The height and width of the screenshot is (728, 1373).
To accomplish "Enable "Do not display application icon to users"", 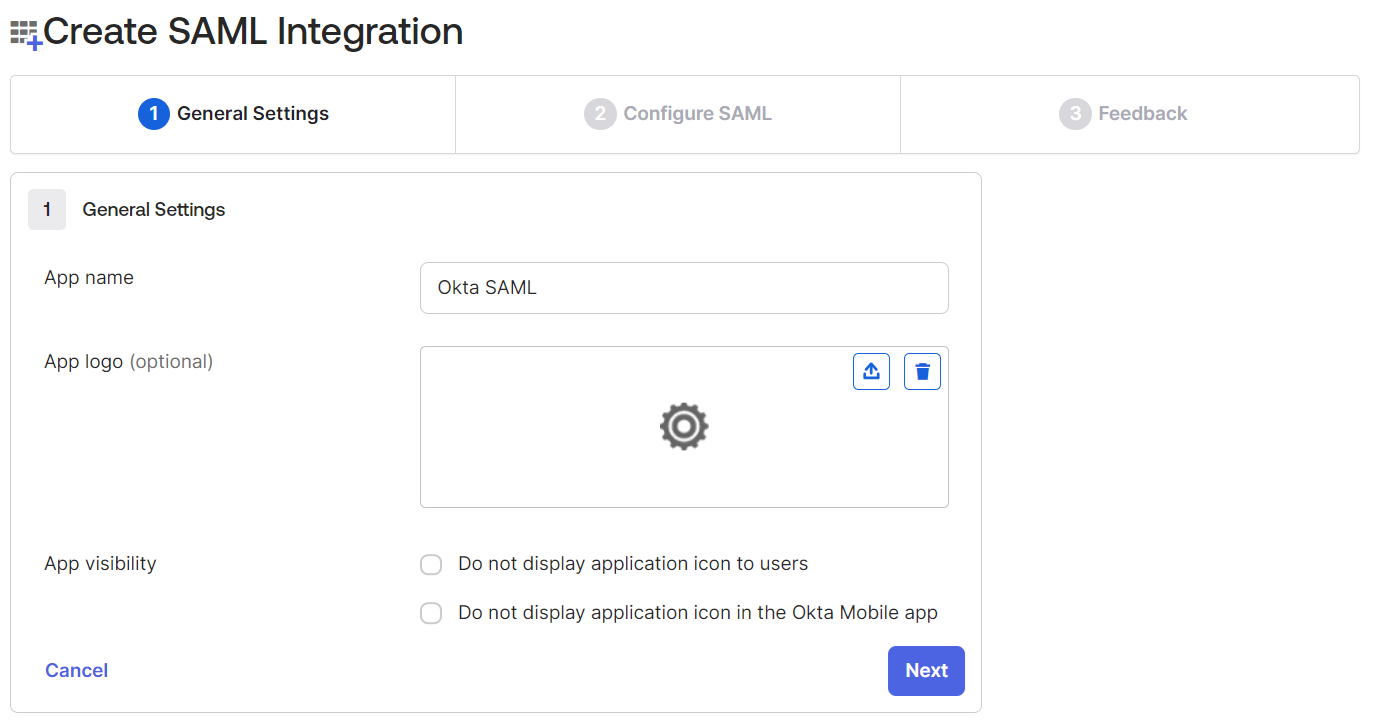I will (431, 565).
